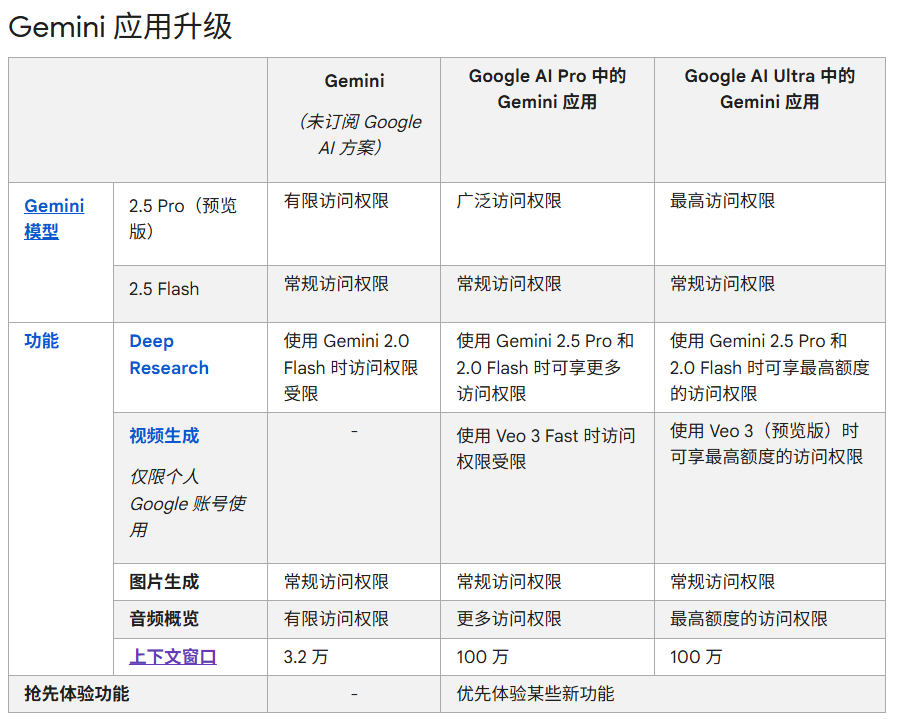Click the "Gemini 应用升级" page heading
The image size is (903, 719).
tap(120, 27)
